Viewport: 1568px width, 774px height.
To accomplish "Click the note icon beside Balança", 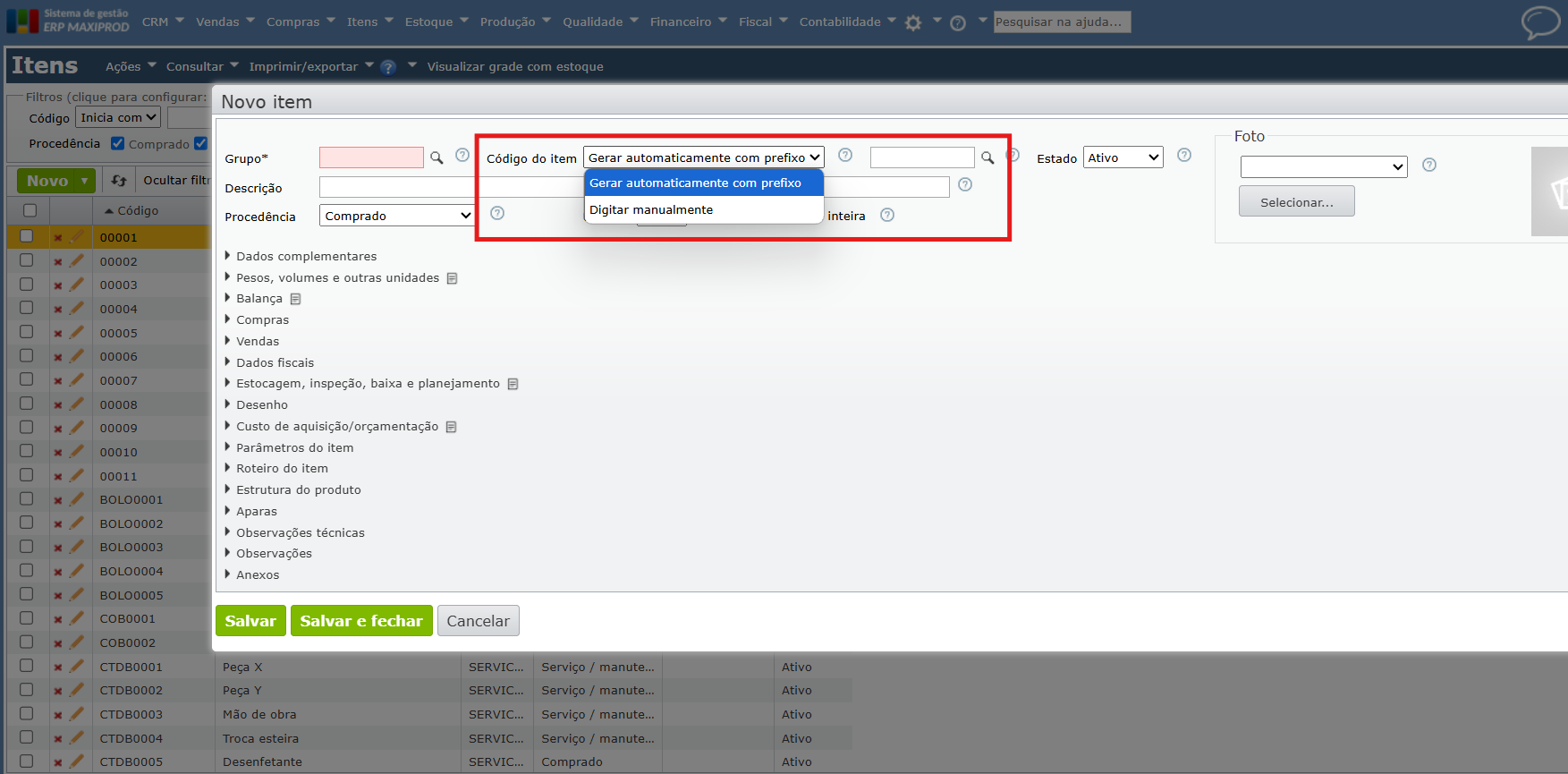I will click(295, 299).
